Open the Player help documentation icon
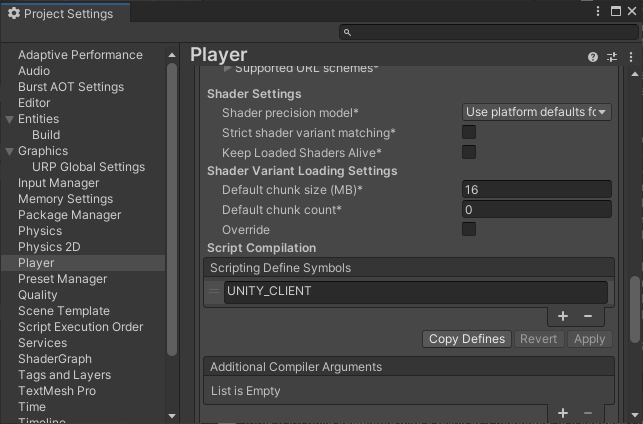Image resolution: width=643 pixels, height=424 pixels. pos(593,57)
